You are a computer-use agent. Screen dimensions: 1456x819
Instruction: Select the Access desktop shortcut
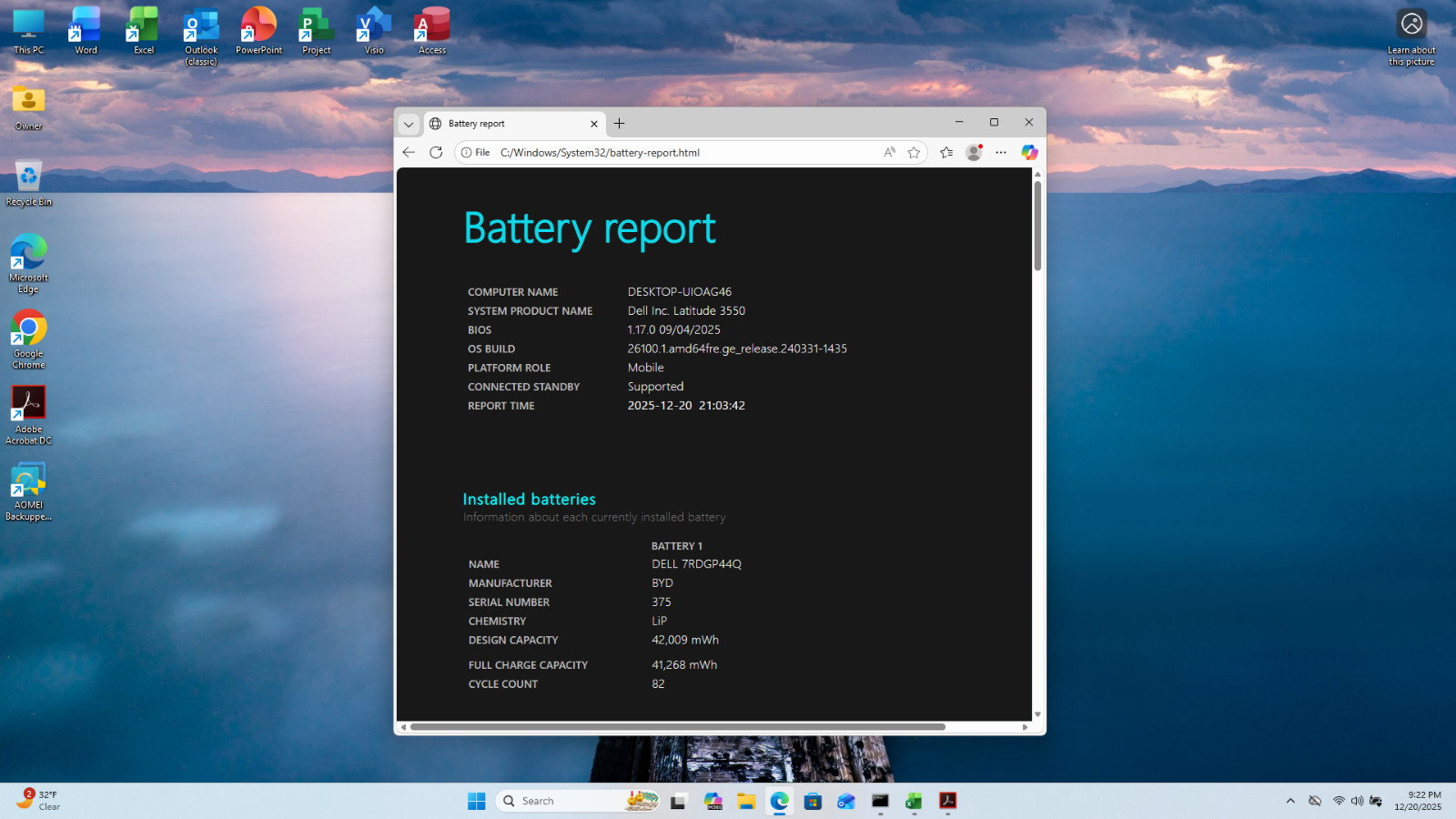pyautogui.click(x=432, y=31)
